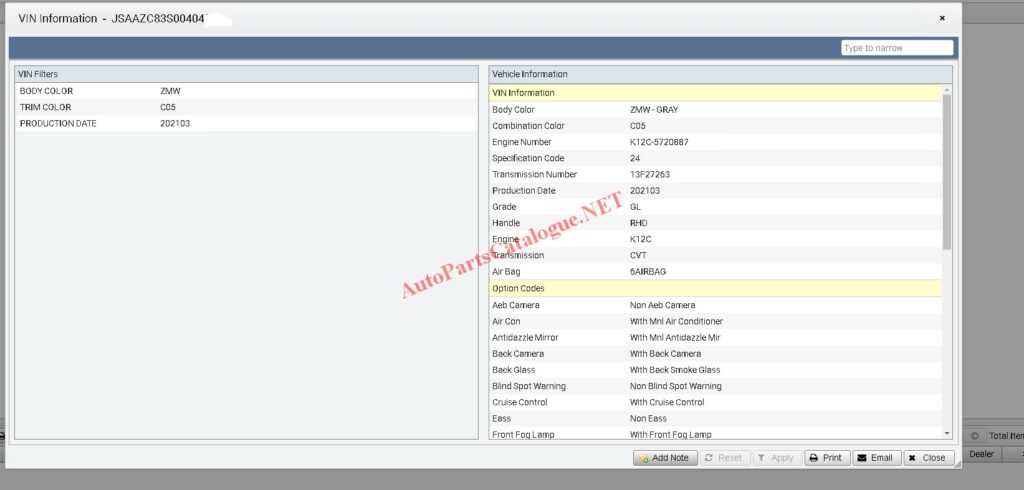Click VIN Filters panel header
The width and height of the screenshot is (1024, 490).
(x=246, y=74)
